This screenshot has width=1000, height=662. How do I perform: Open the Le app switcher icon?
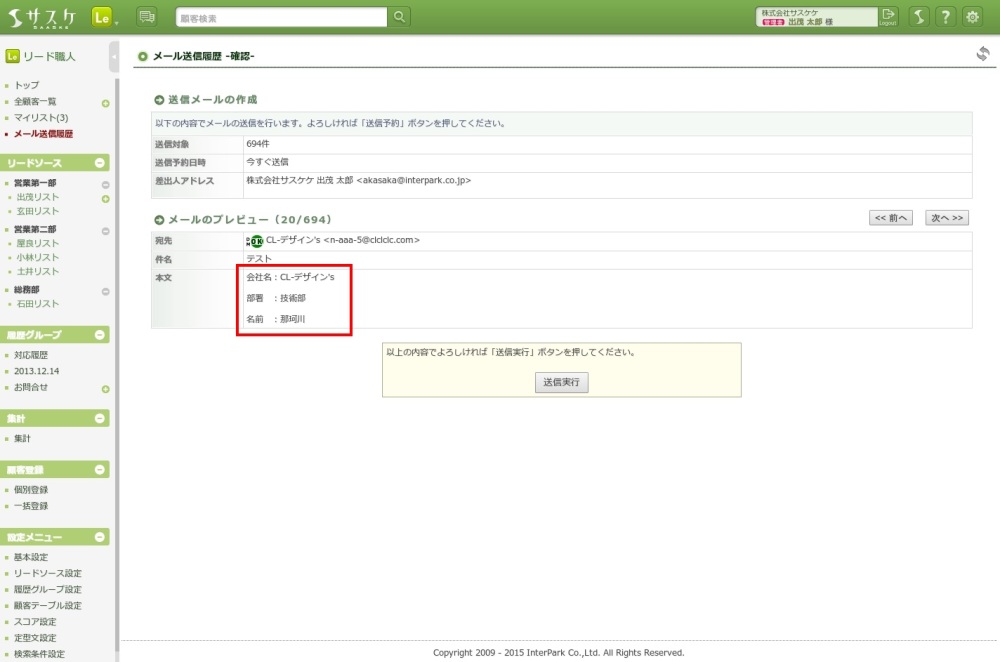(102, 17)
